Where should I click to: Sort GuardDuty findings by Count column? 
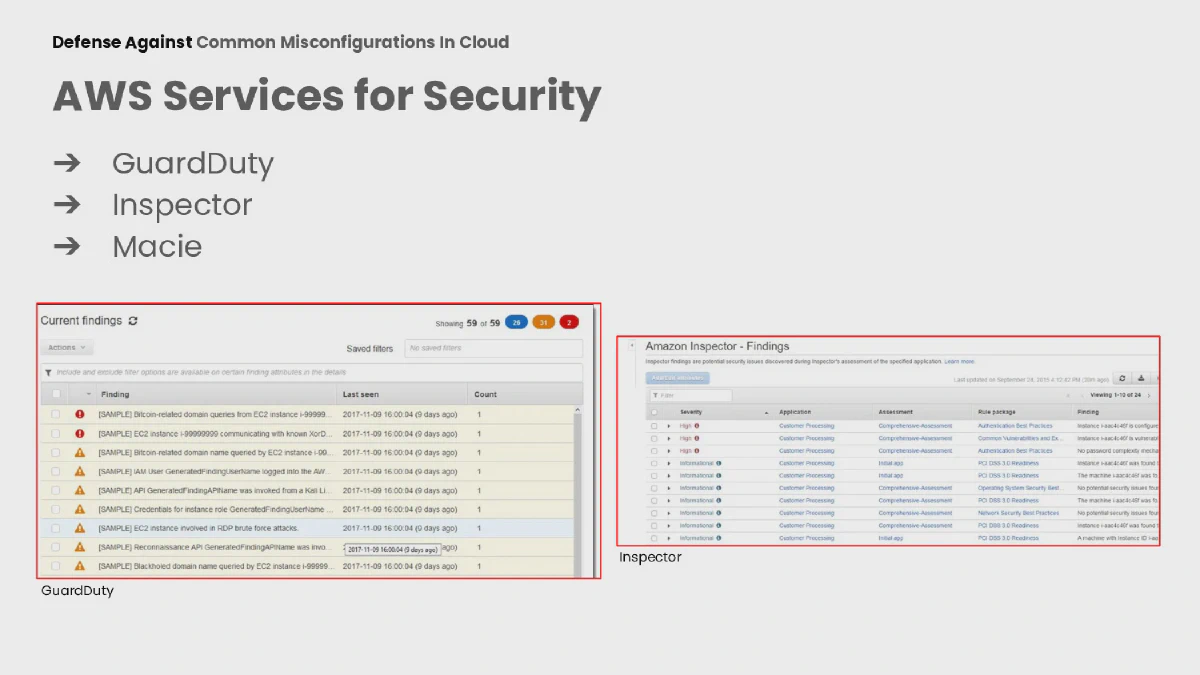(x=485, y=394)
